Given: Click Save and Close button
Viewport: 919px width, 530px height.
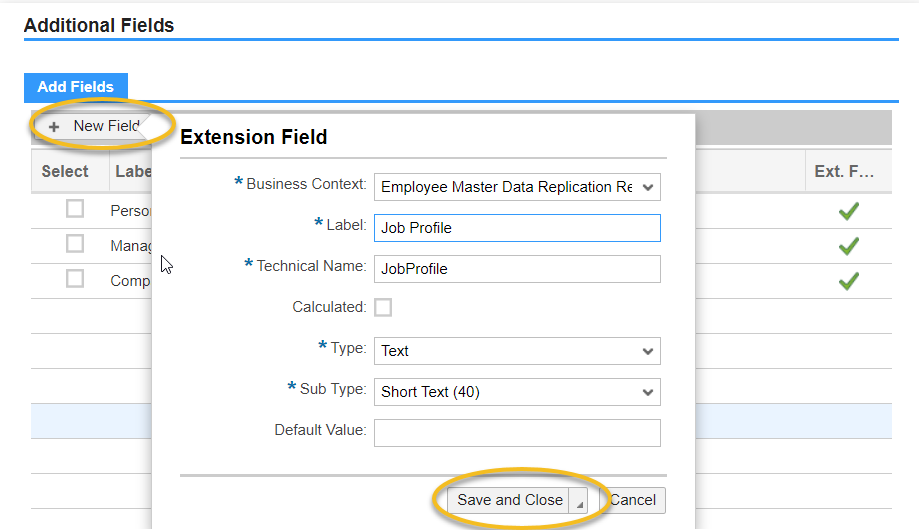Looking at the screenshot, I should point(509,500).
